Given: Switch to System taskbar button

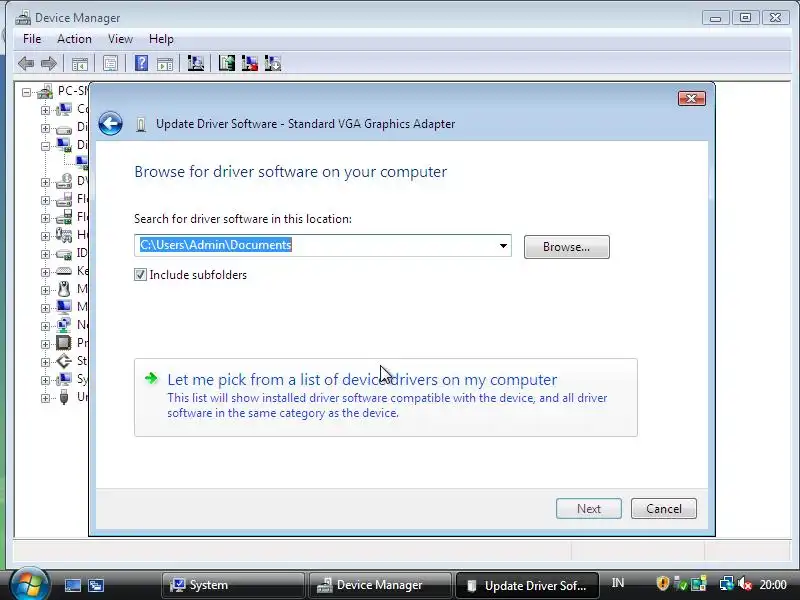Looking at the screenshot, I should click(233, 585).
